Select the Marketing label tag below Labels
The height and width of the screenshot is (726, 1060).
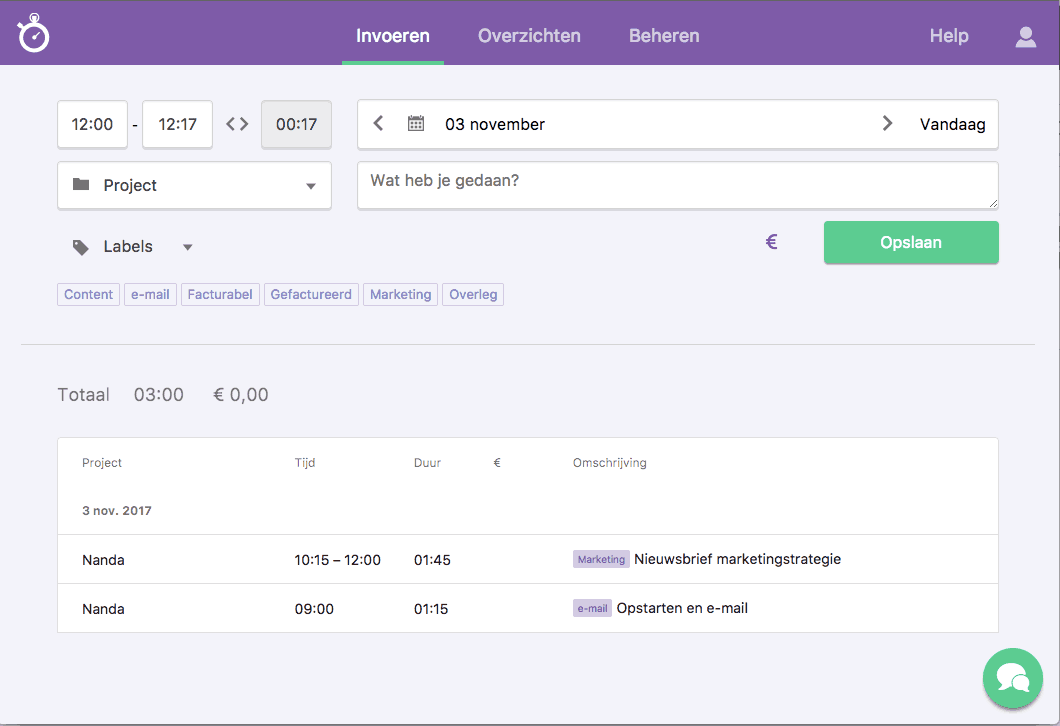coord(401,295)
